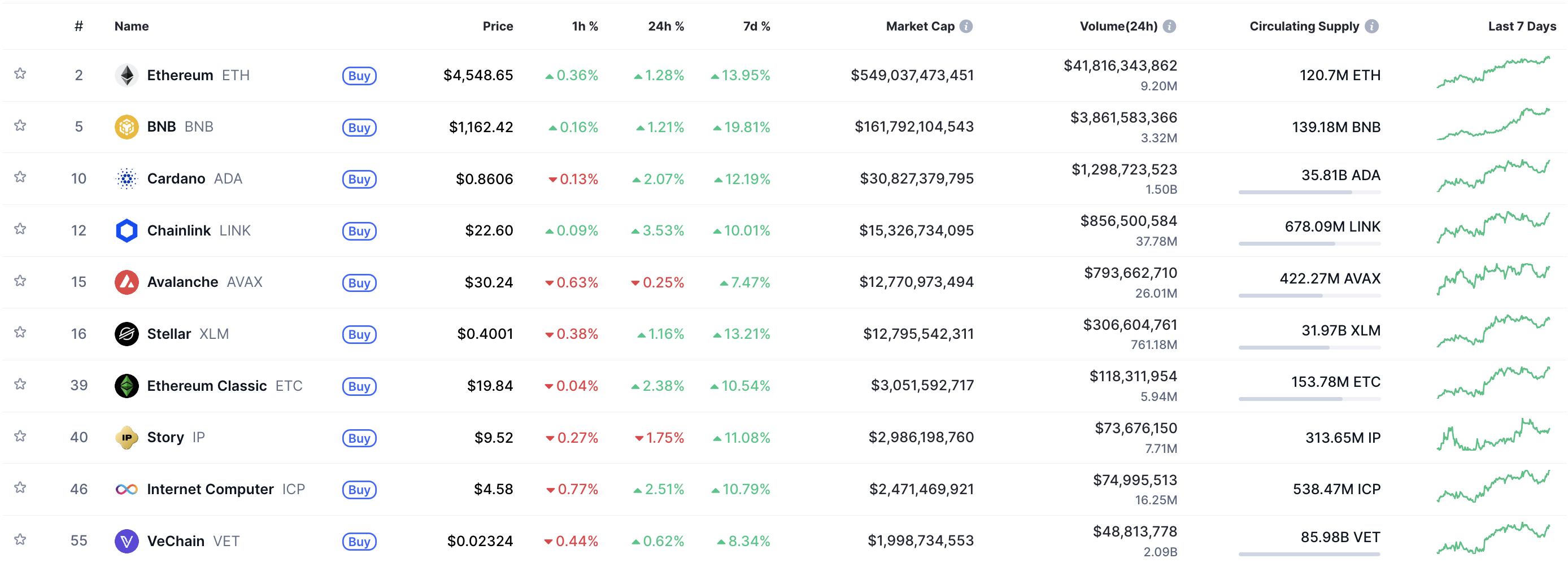The image size is (1568, 567).
Task: Click the Avalanche red logo icon
Action: 126,282
